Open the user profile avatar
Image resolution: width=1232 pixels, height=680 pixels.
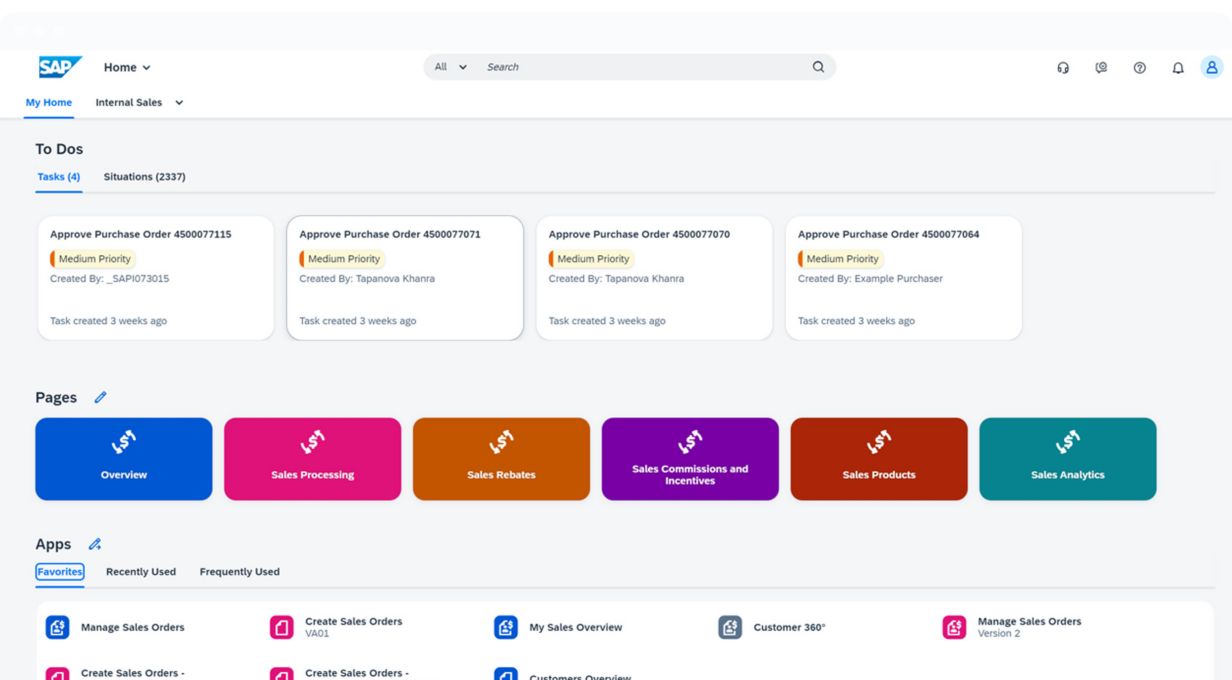click(x=1212, y=68)
